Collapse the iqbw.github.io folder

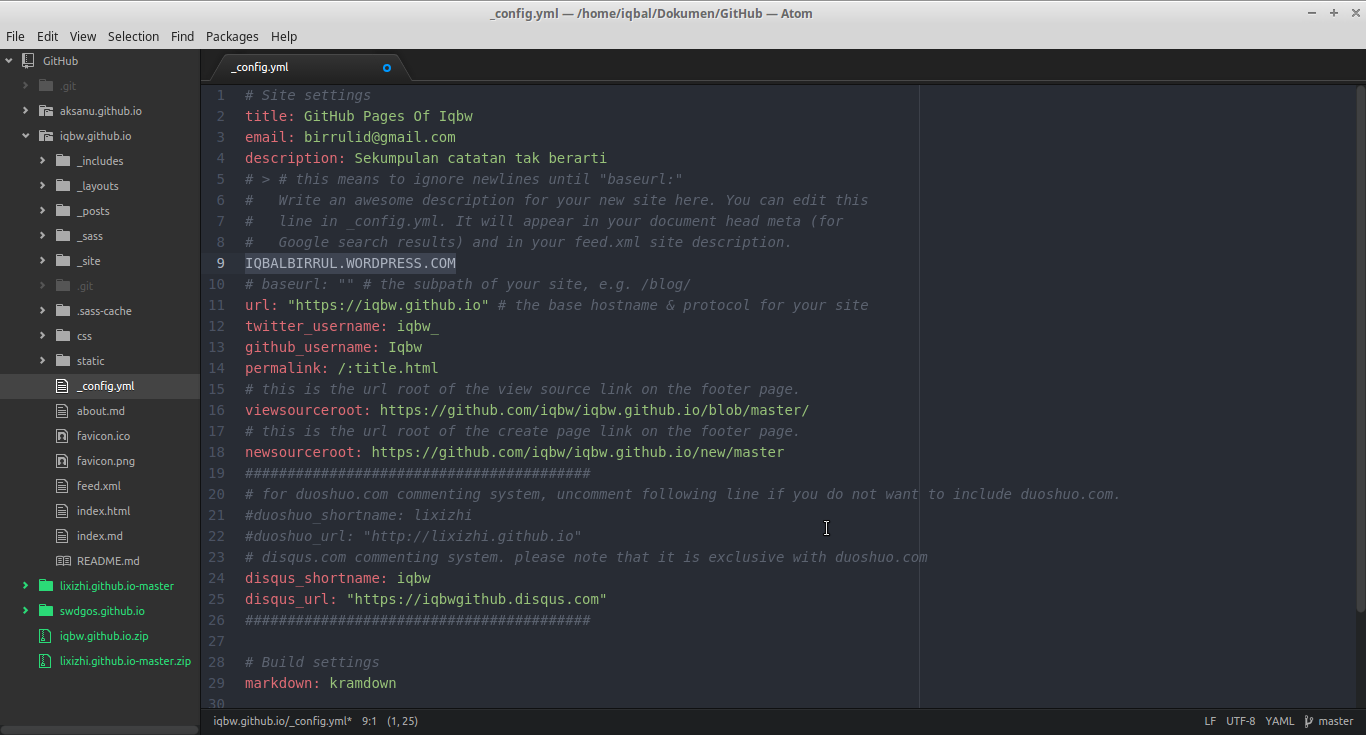click(25, 136)
